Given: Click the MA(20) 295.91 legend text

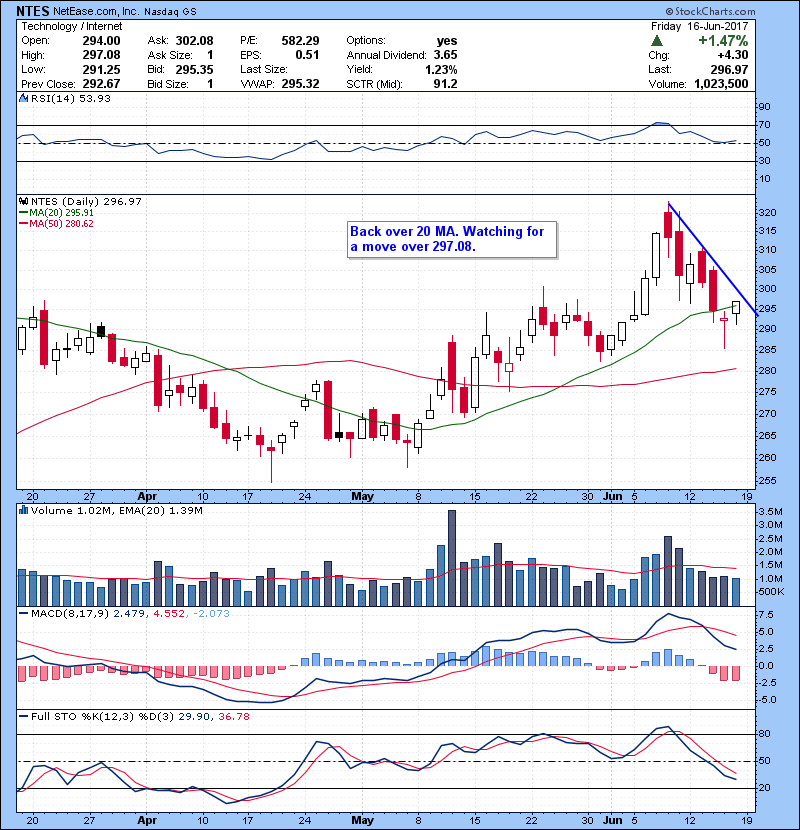Looking at the screenshot, I should click(x=61, y=213).
